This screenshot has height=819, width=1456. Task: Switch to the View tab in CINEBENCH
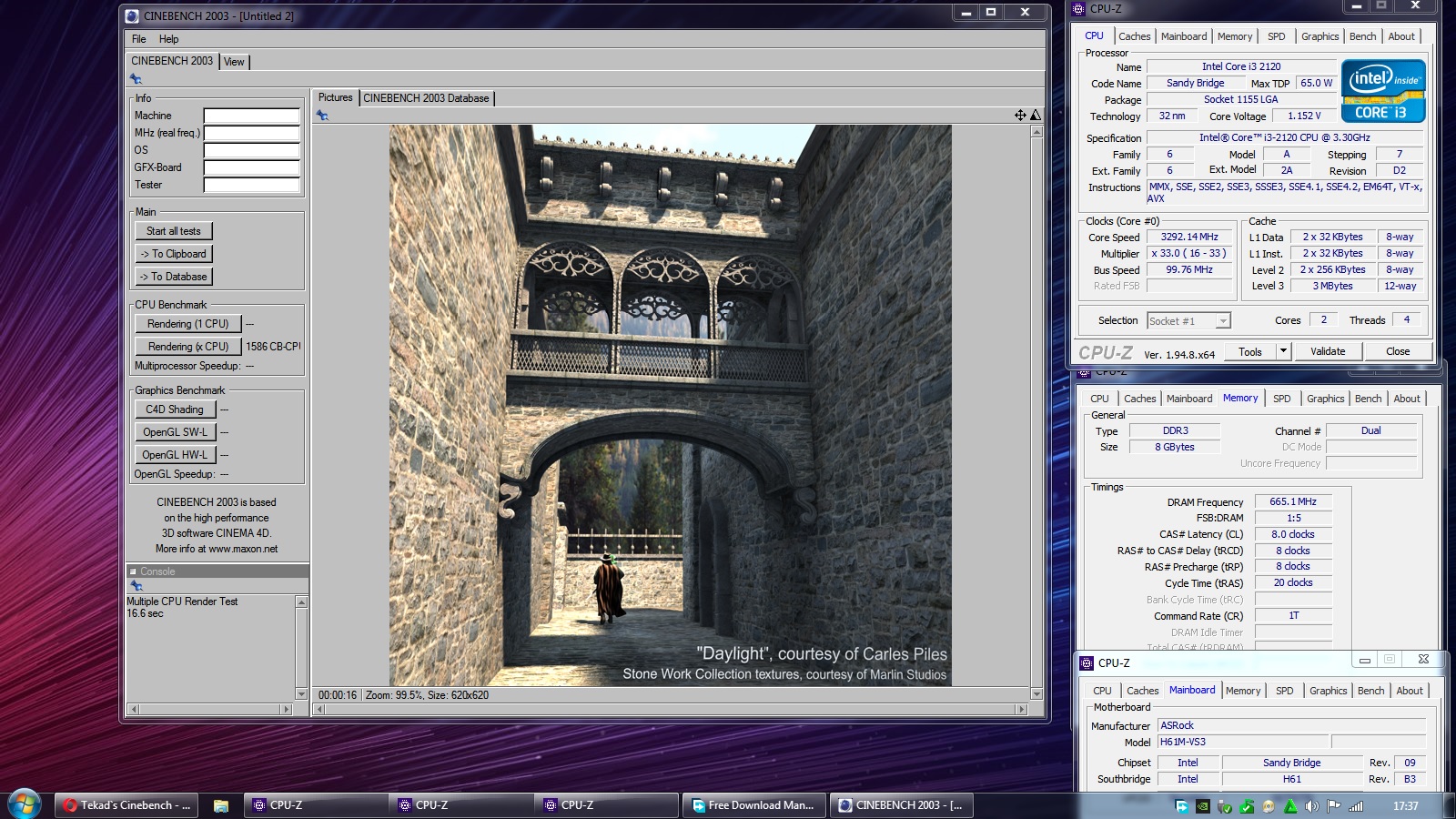point(234,62)
